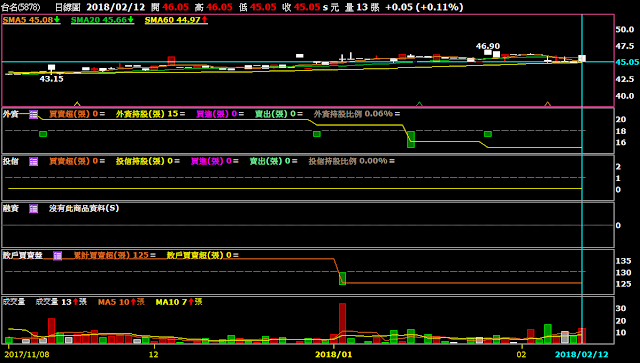The height and width of the screenshot is (363, 640).
Task: Open the purple settings icon beside 外資
Action: (33, 114)
